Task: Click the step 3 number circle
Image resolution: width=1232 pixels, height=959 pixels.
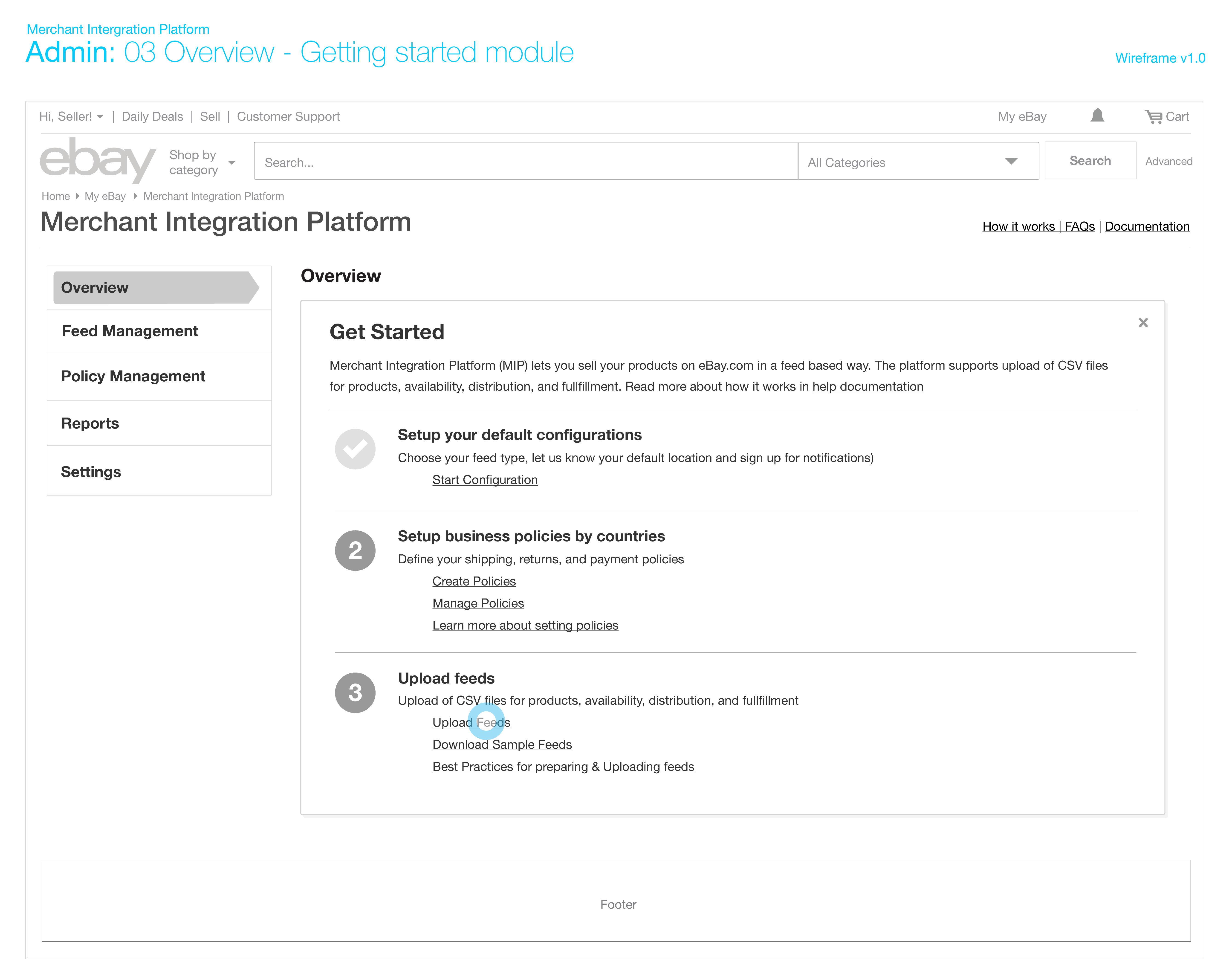Action: pyautogui.click(x=355, y=692)
